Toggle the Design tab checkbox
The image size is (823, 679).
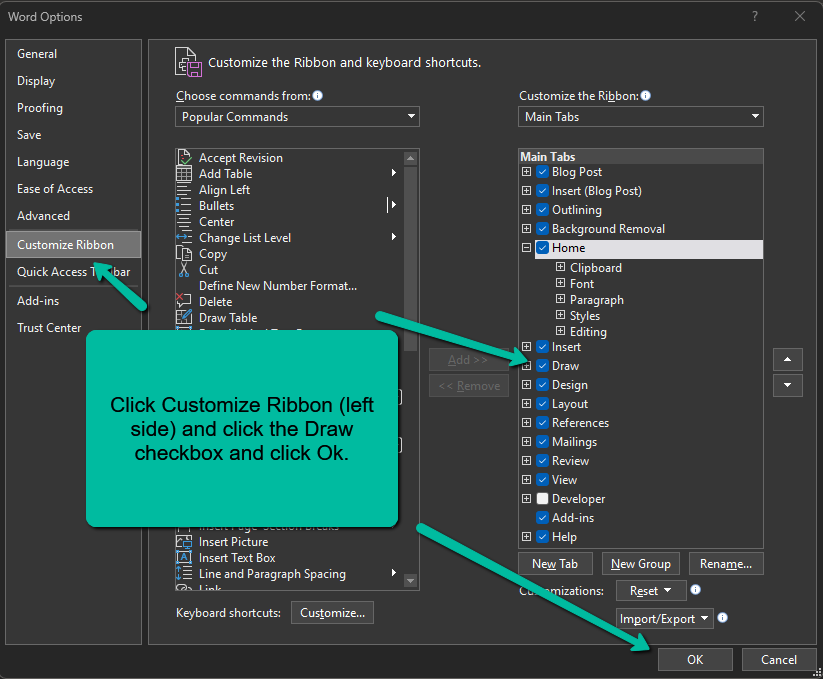[x=543, y=385]
